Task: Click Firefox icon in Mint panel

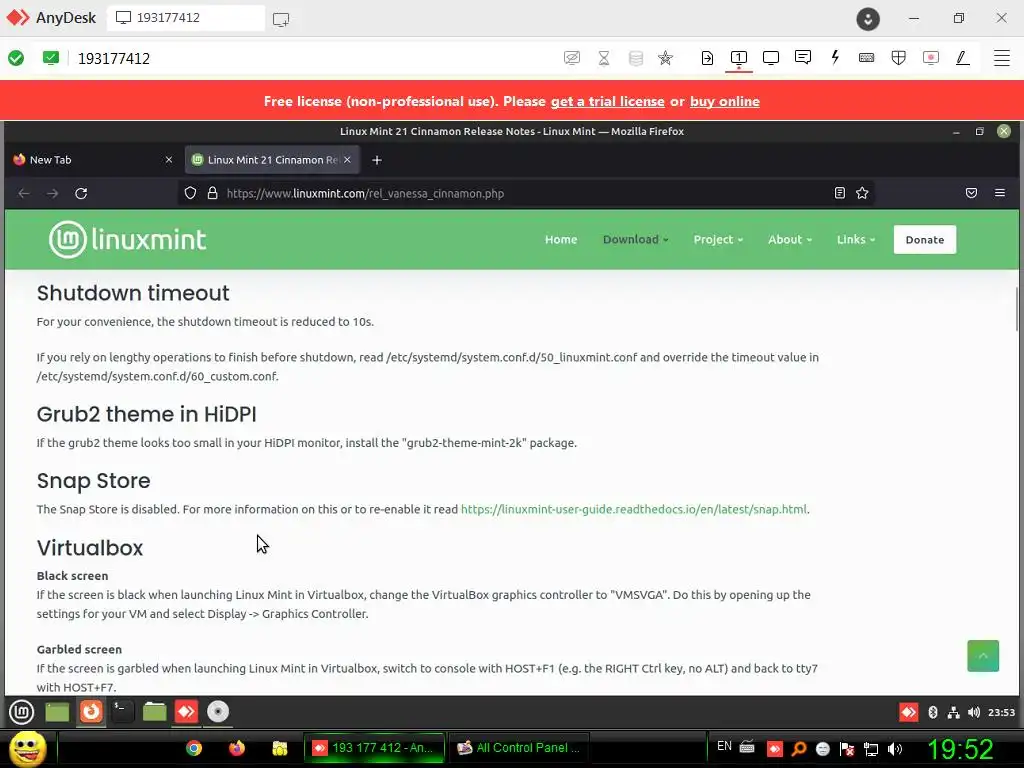Action: pos(91,711)
